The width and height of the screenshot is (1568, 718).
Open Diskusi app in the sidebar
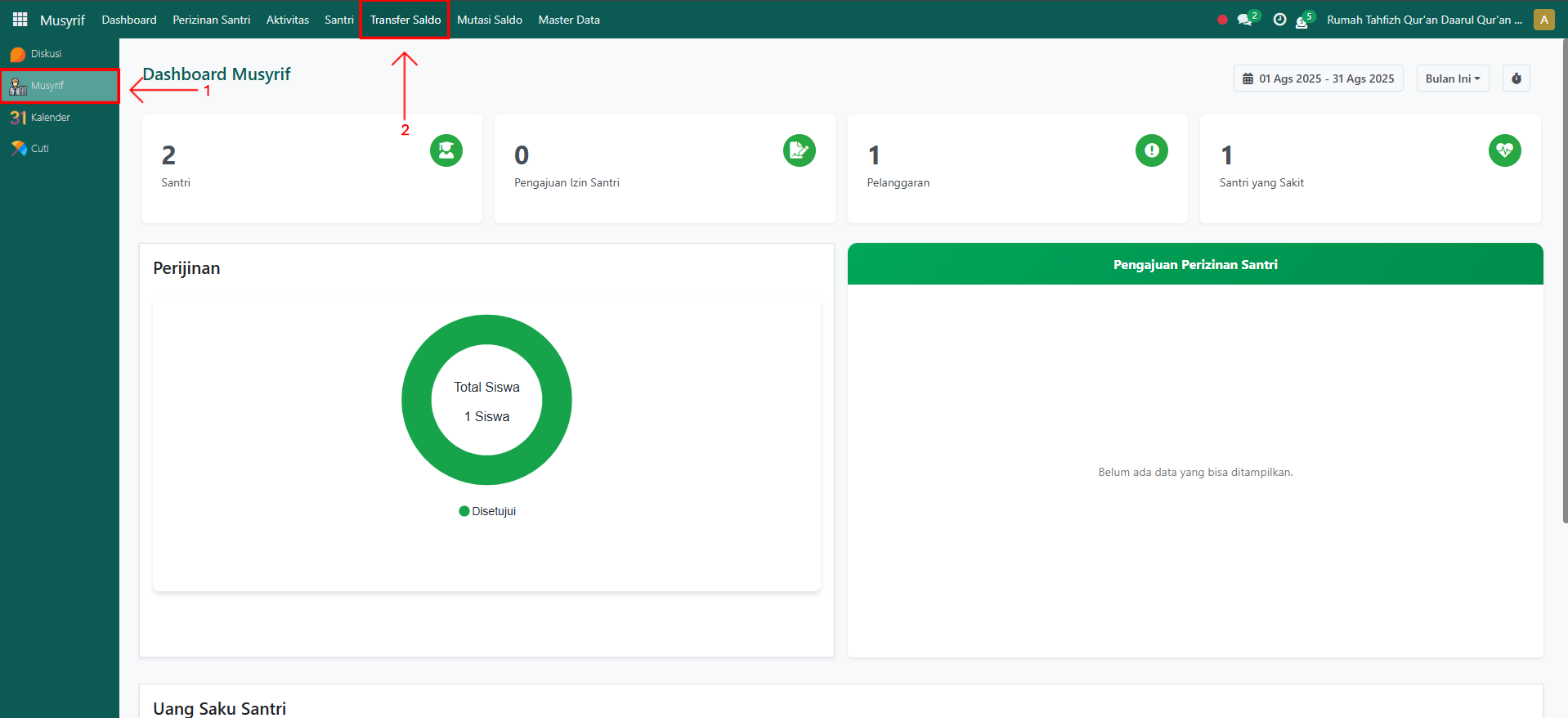[46, 54]
